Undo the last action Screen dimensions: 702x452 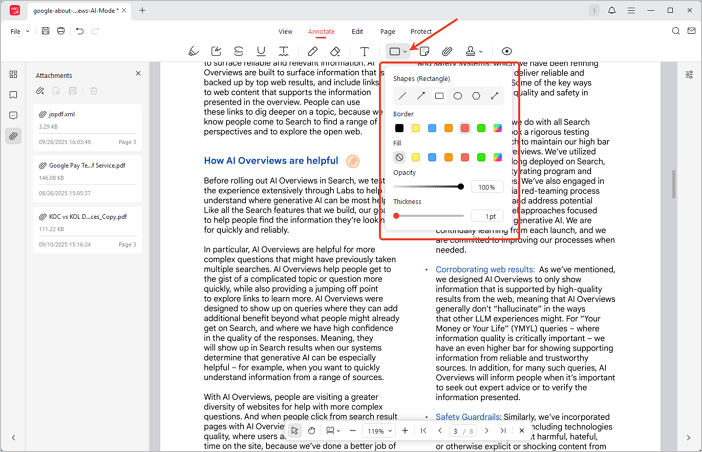80,31
